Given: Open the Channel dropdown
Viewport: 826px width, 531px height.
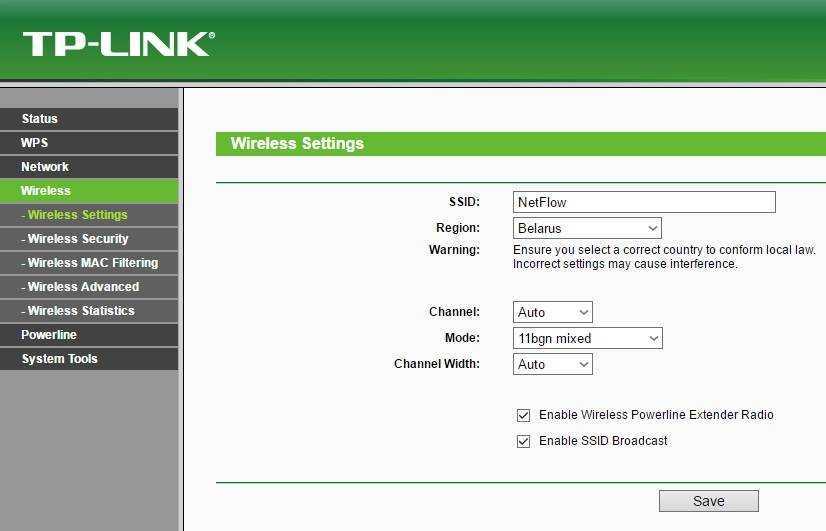Looking at the screenshot, I should pos(553,312).
